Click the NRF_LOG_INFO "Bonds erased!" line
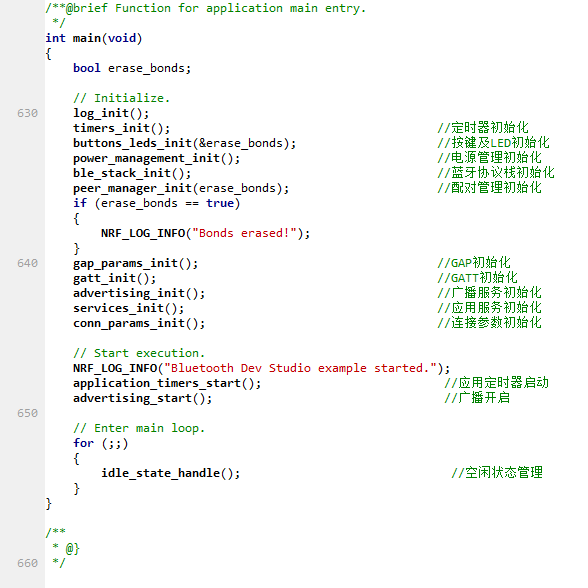 point(206,233)
